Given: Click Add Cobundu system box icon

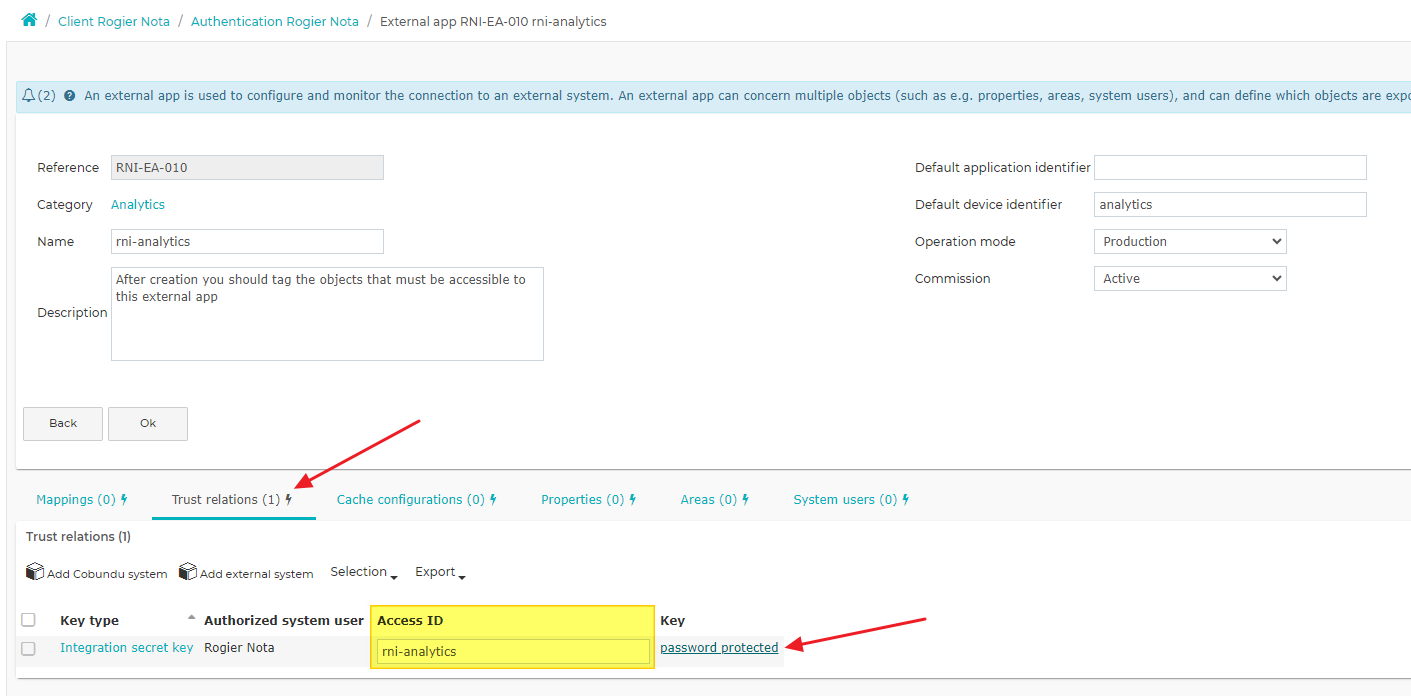Looking at the screenshot, I should point(35,572).
